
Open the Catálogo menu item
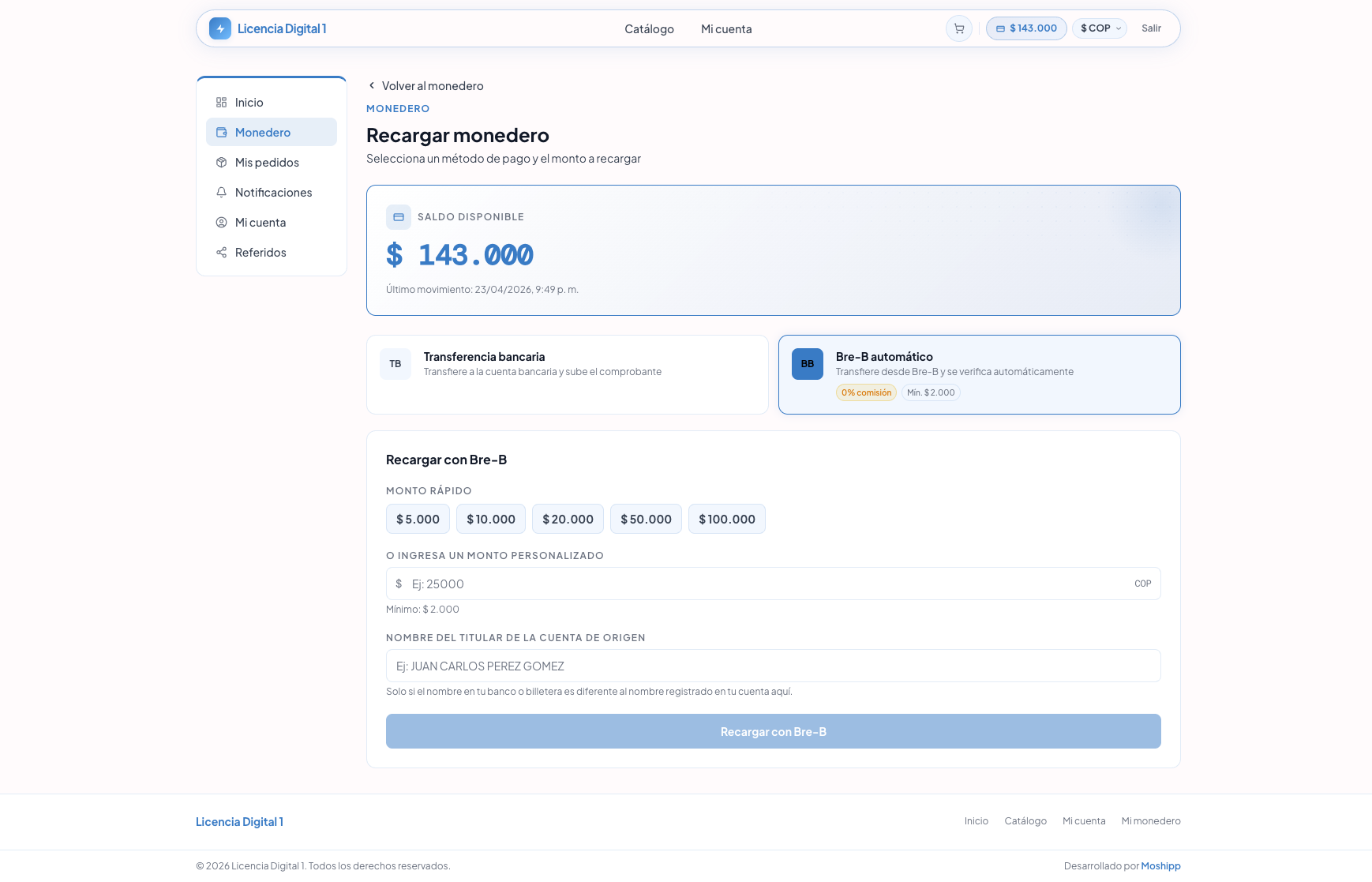(x=649, y=28)
